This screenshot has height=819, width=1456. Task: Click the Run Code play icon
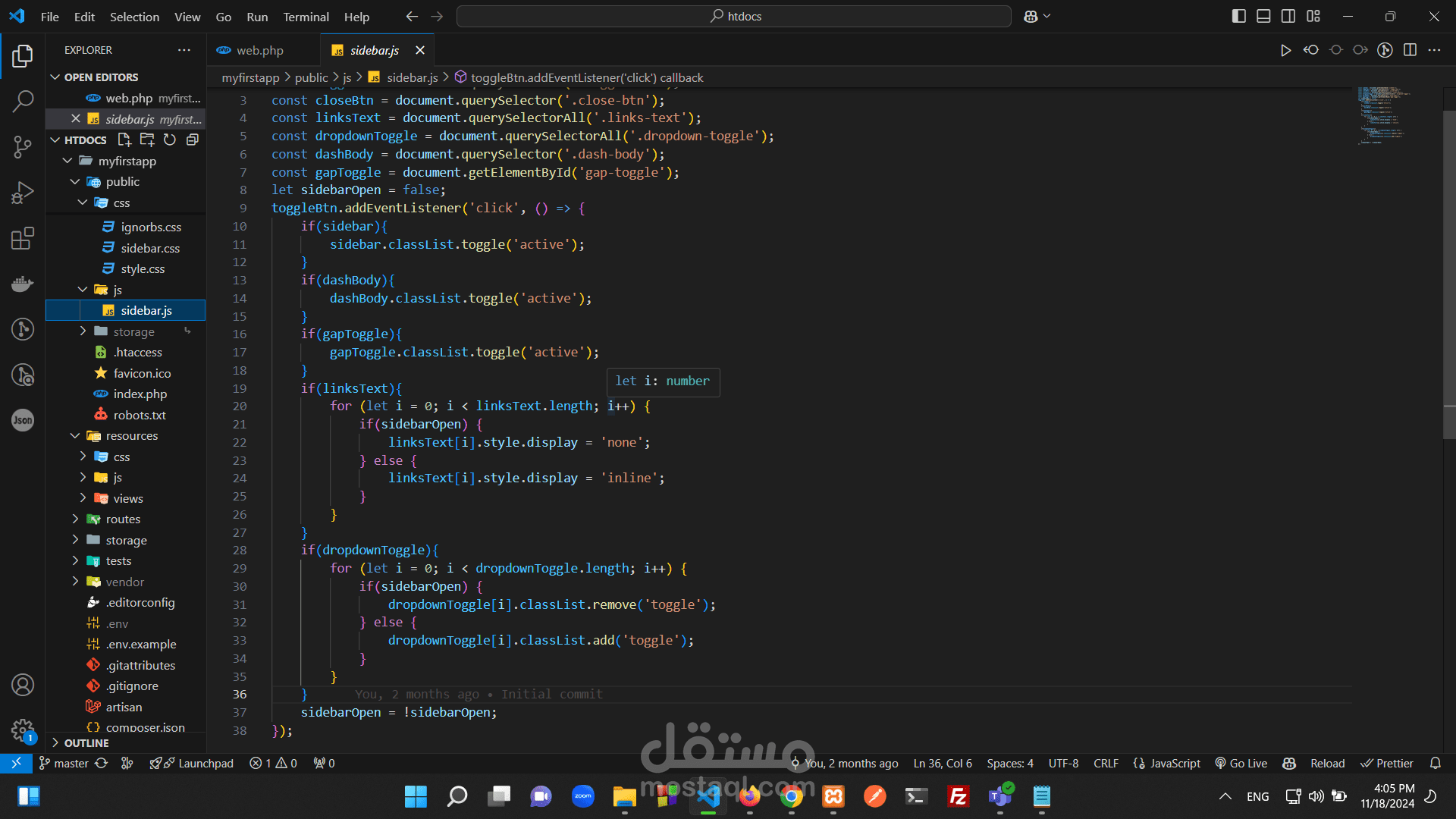[x=1285, y=50]
